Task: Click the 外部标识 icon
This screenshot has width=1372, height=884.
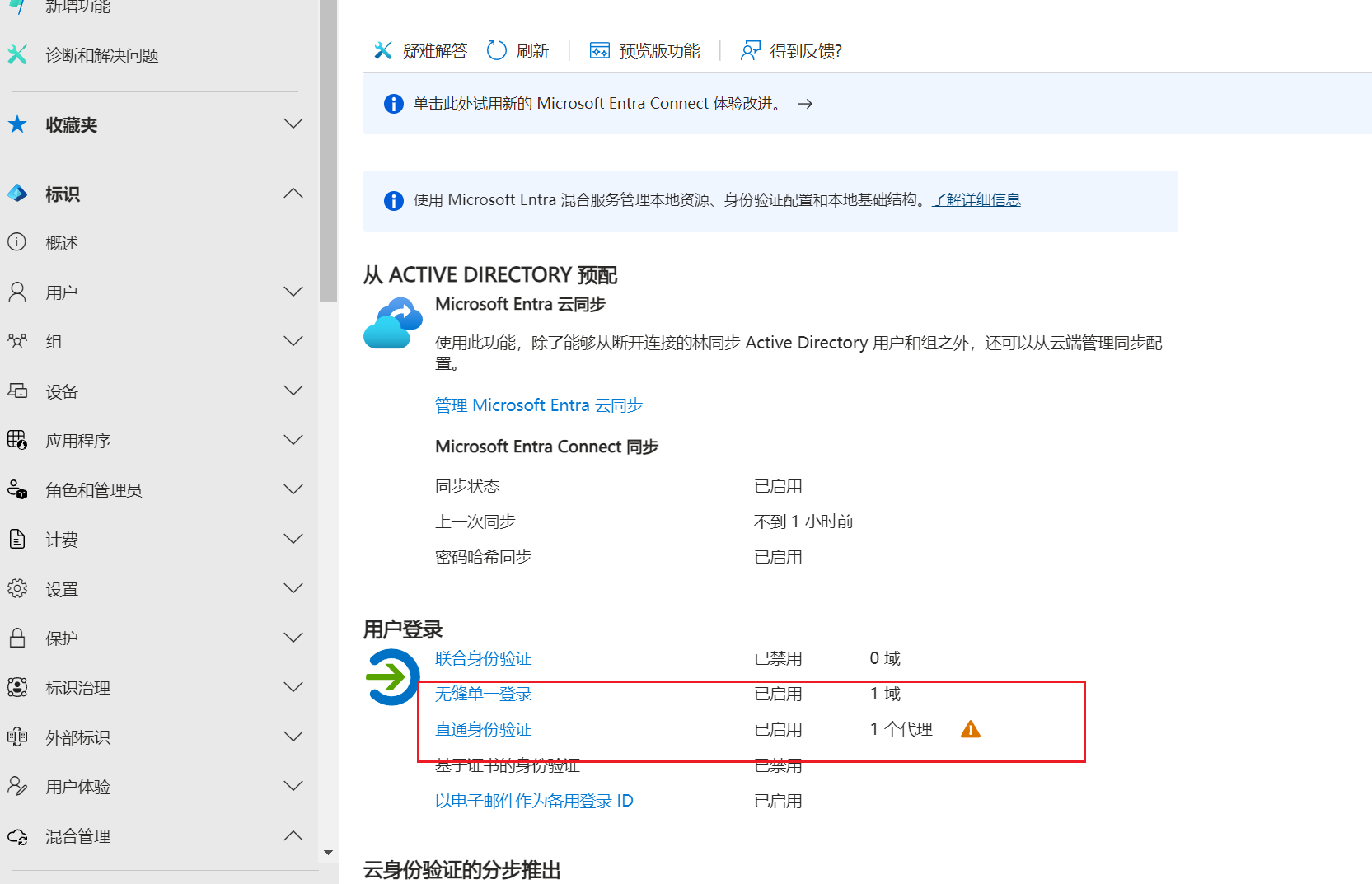Action: 17,737
